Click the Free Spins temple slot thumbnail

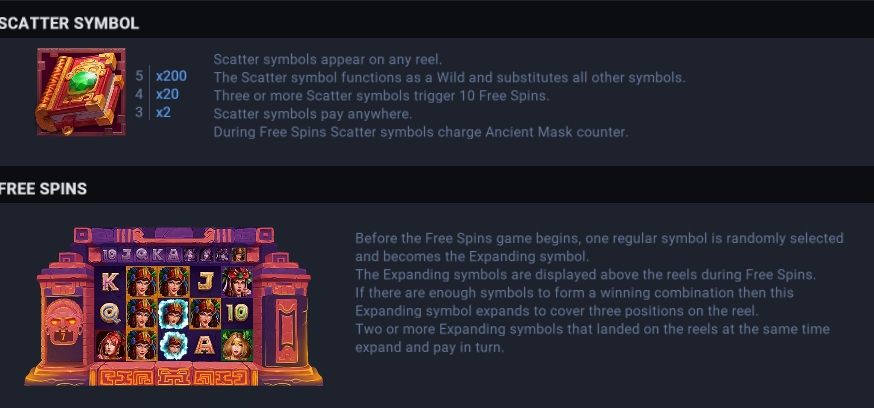click(173, 306)
